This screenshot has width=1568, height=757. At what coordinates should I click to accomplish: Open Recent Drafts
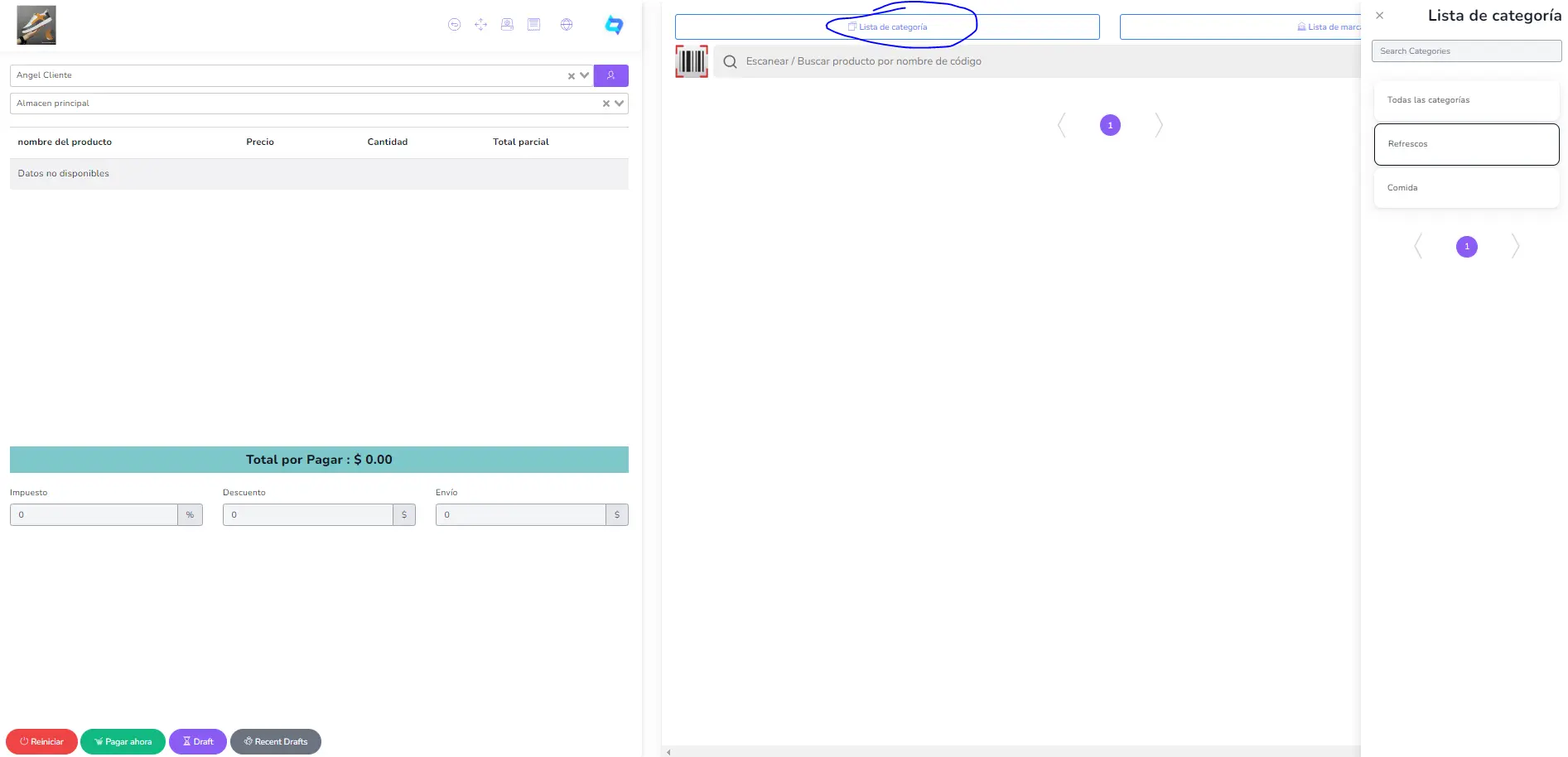tap(276, 741)
